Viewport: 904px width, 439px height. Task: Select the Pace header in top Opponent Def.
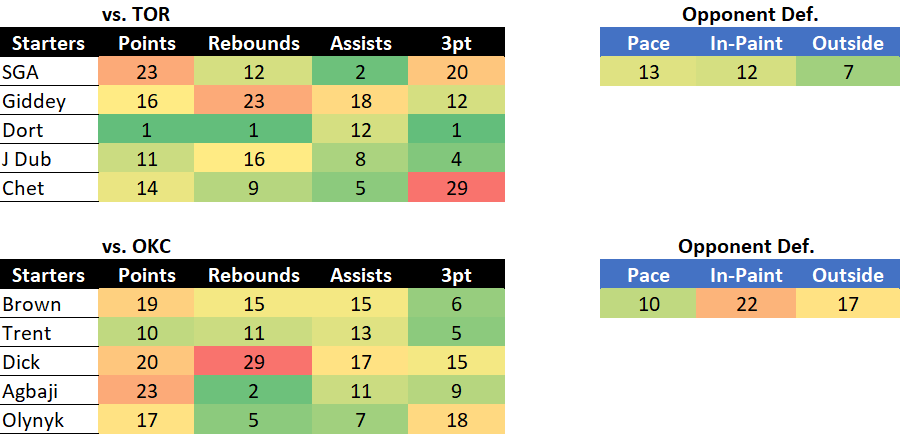(x=647, y=43)
